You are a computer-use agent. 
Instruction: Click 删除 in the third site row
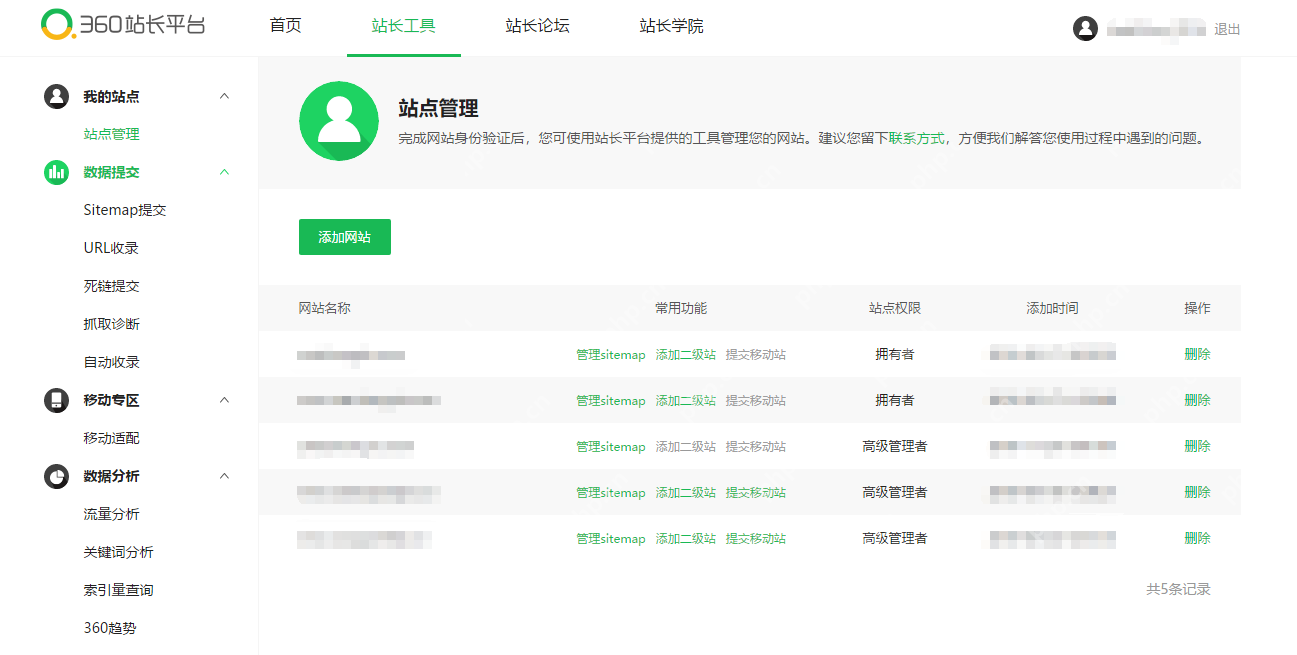[1197, 446]
